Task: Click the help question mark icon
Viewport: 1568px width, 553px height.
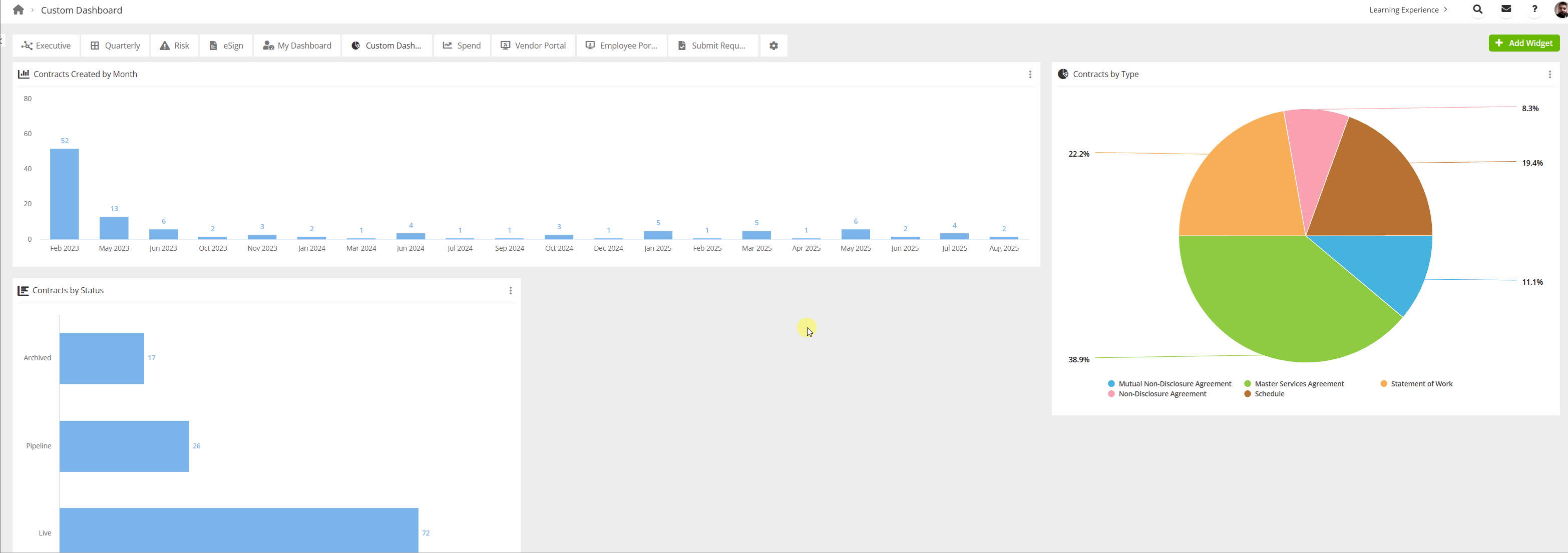Action: point(1534,9)
